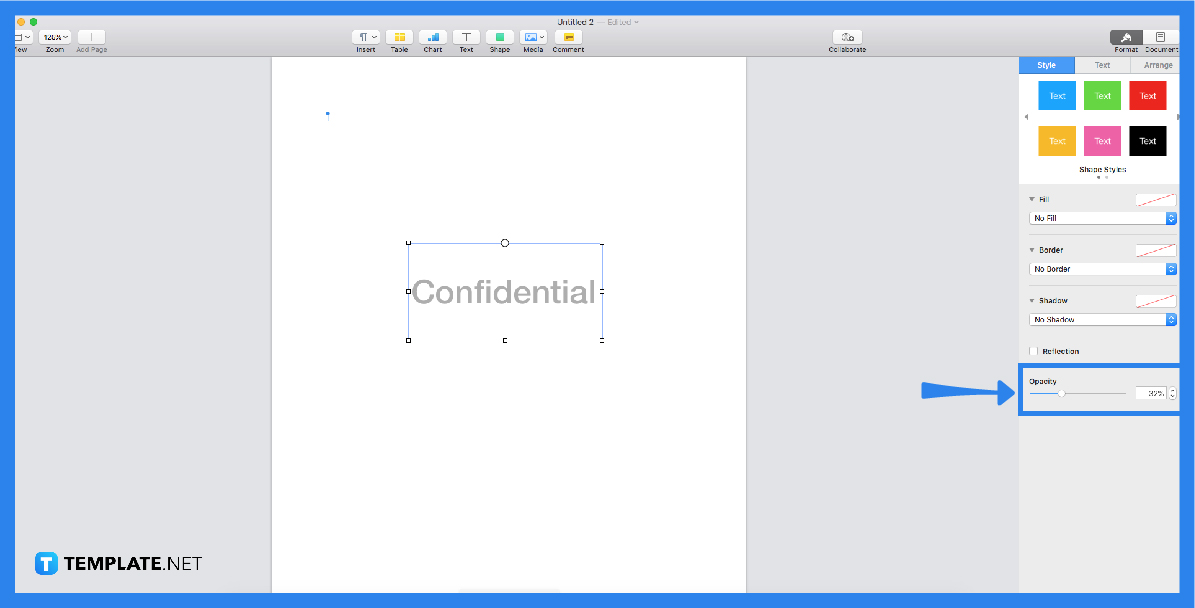Open the No Fill dropdown
Image resolution: width=1195 pixels, height=608 pixels.
(x=1102, y=218)
